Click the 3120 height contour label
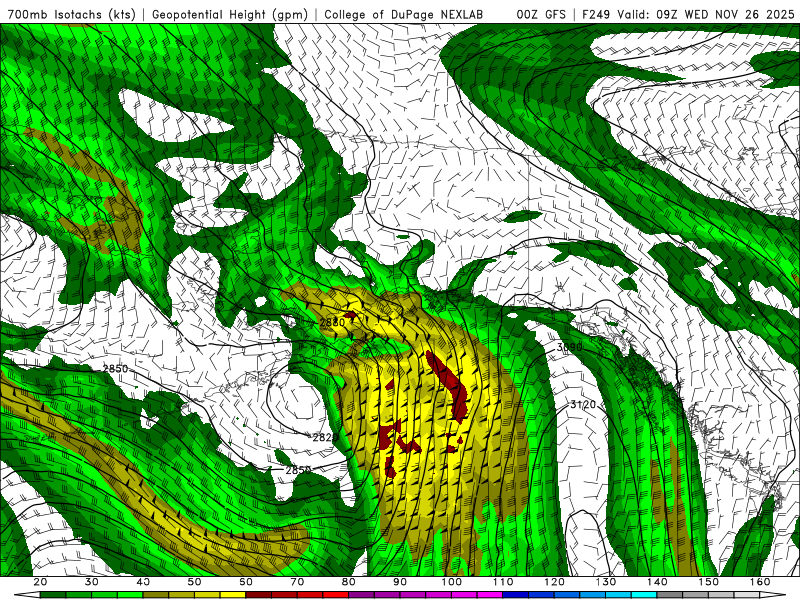This screenshot has width=800, height=600. (x=583, y=405)
